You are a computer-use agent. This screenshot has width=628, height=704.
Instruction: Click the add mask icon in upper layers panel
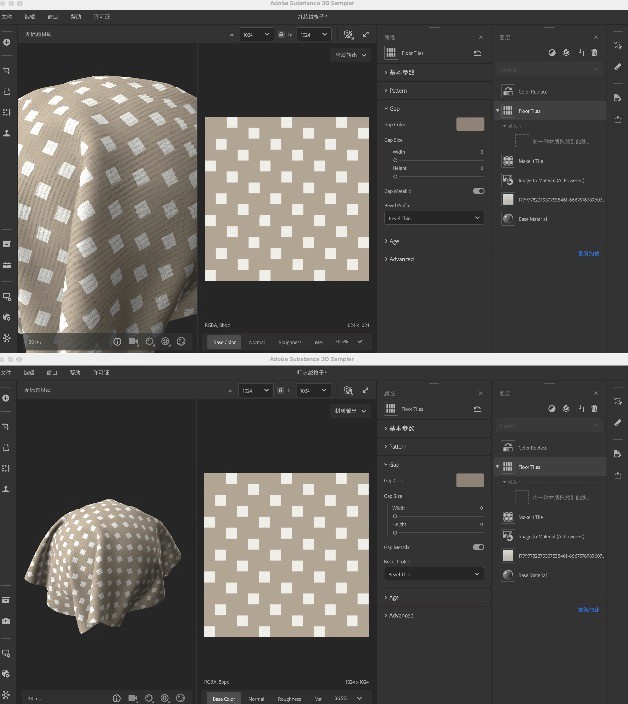[552, 53]
